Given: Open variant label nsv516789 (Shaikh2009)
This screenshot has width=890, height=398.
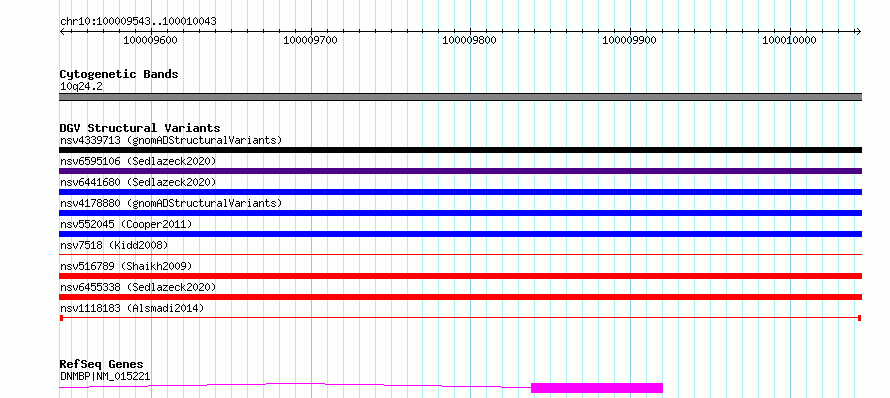Looking at the screenshot, I should [x=126, y=266].
